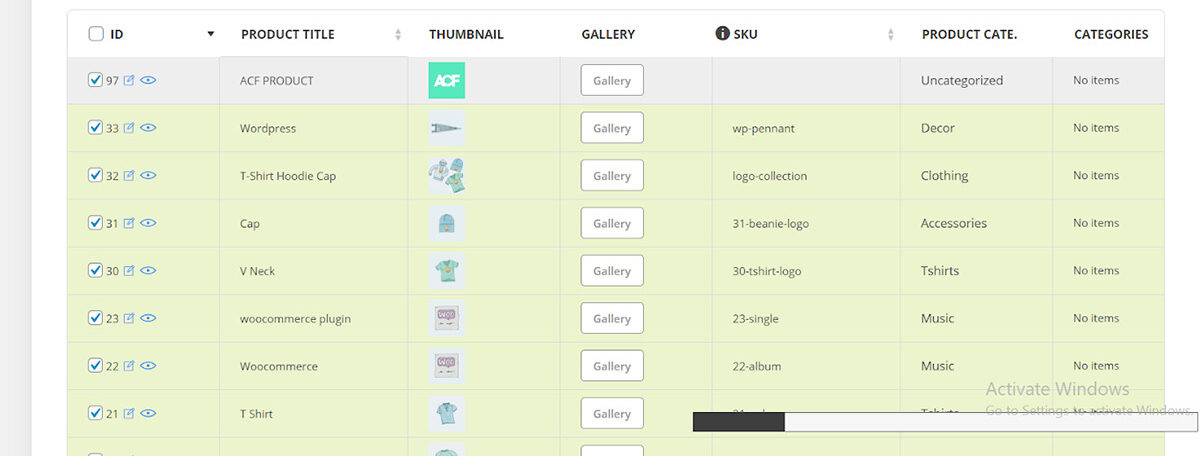This screenshot has width=1200, height=456.
Task: Open Gallery button for Cap row
Action: (x=611, y=223)
